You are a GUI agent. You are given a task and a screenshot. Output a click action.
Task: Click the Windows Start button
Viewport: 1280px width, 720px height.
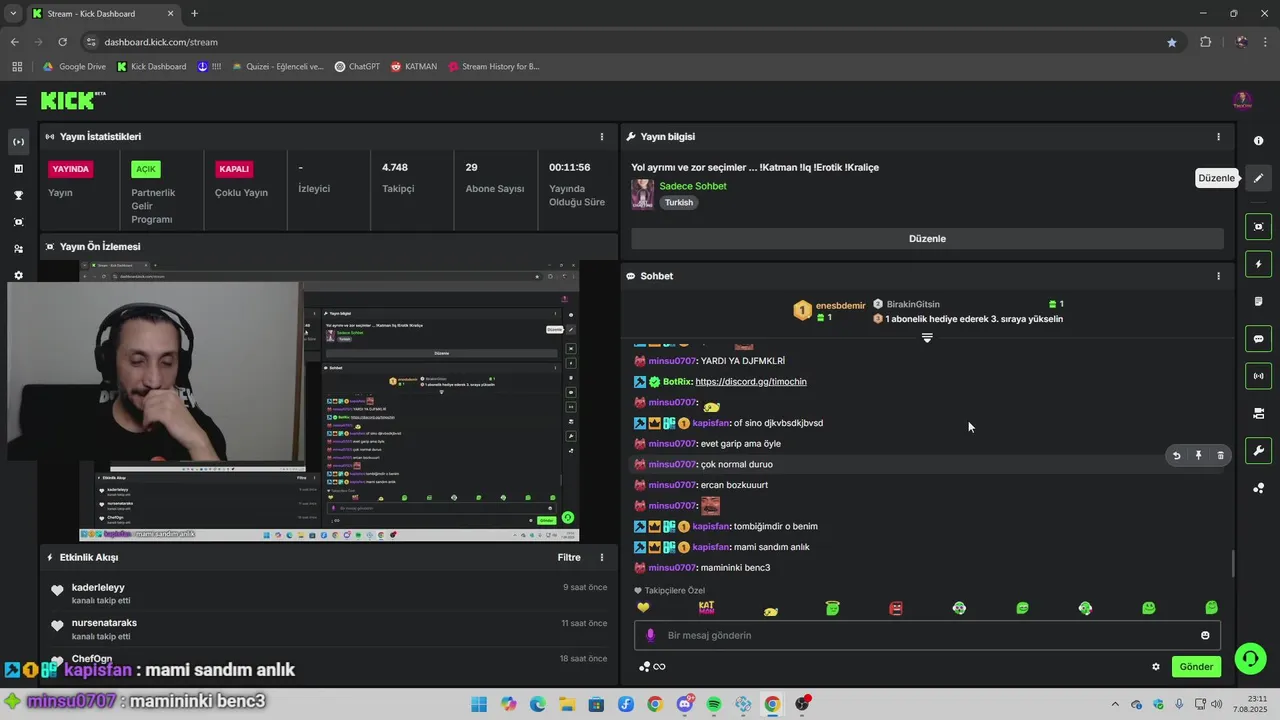click(x=479, y=704)
